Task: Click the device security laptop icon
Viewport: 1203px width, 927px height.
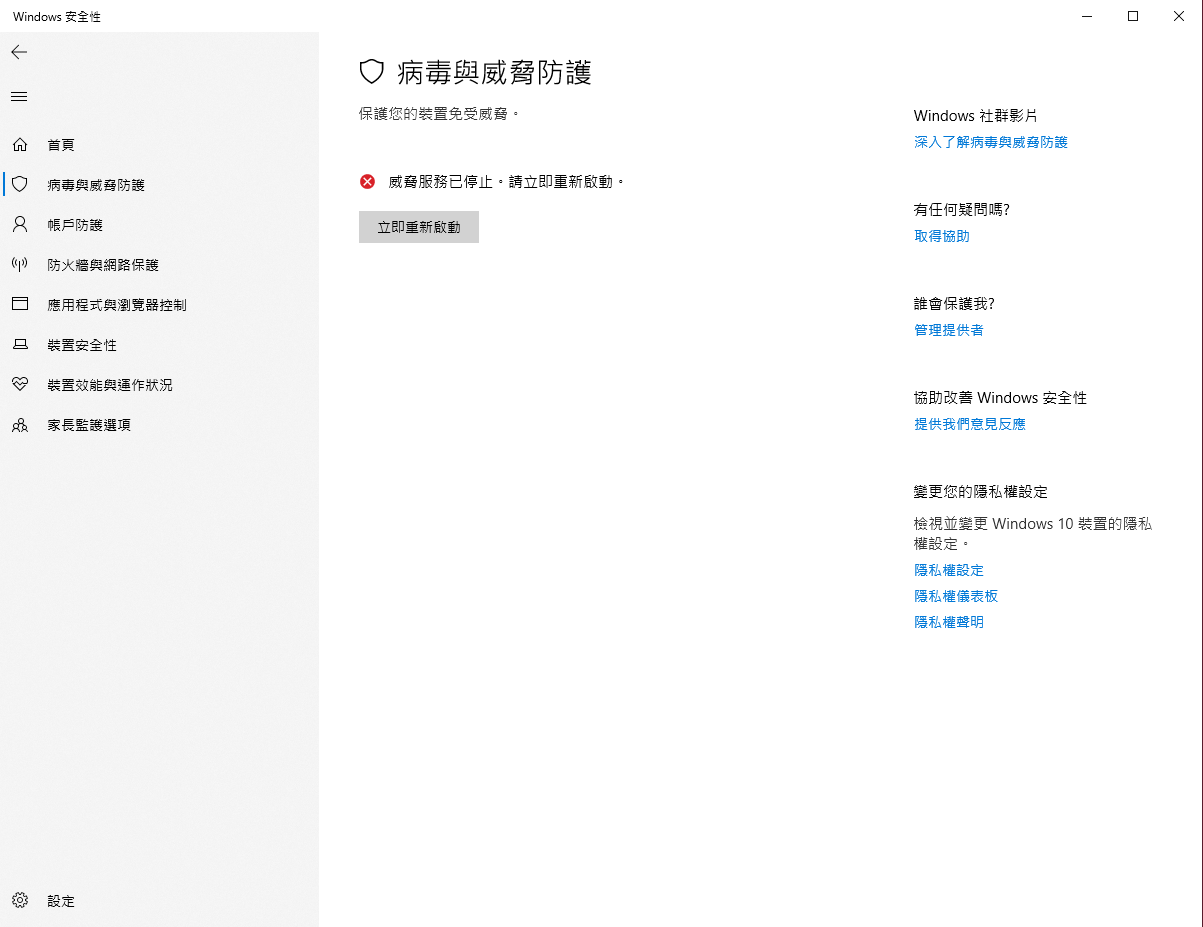Action: click(19, 345)
